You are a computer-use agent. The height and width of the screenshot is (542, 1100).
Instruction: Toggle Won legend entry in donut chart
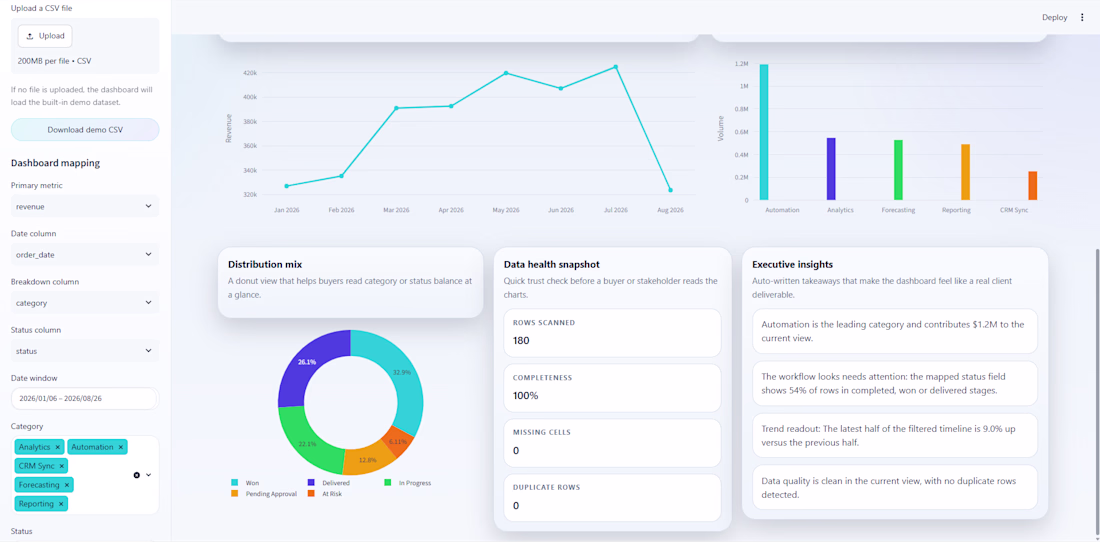tap(245, 482)
